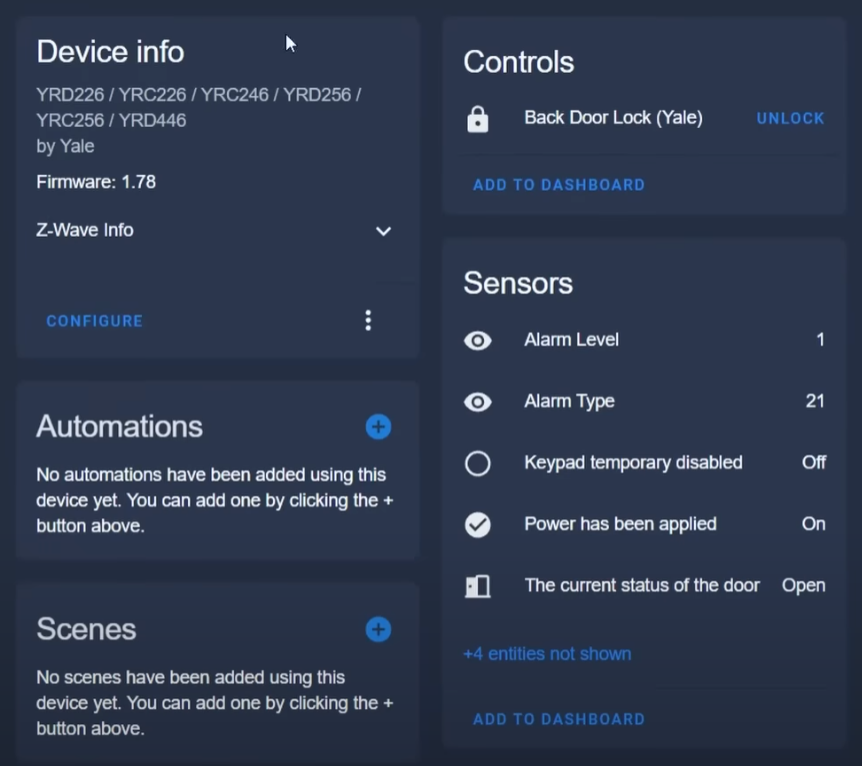The image size is (862, 766).
Task: Open the three-dot menu in Device info
Action: tap(368, 320)
